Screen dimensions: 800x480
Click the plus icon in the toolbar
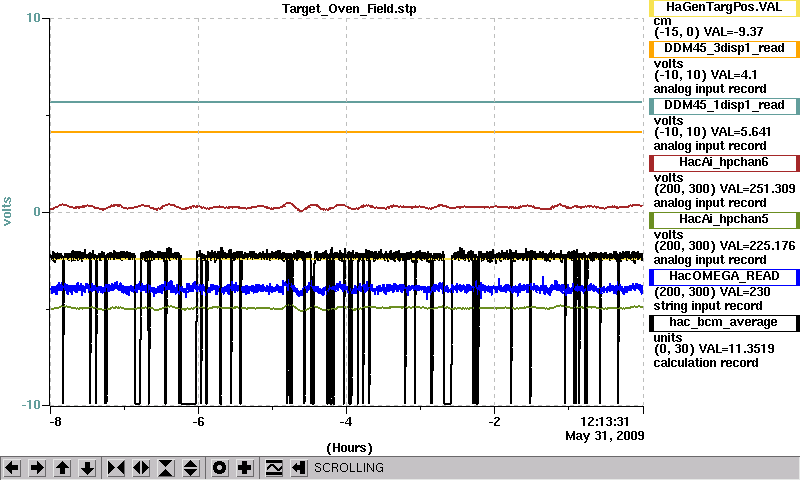click(x=245, y=468)
